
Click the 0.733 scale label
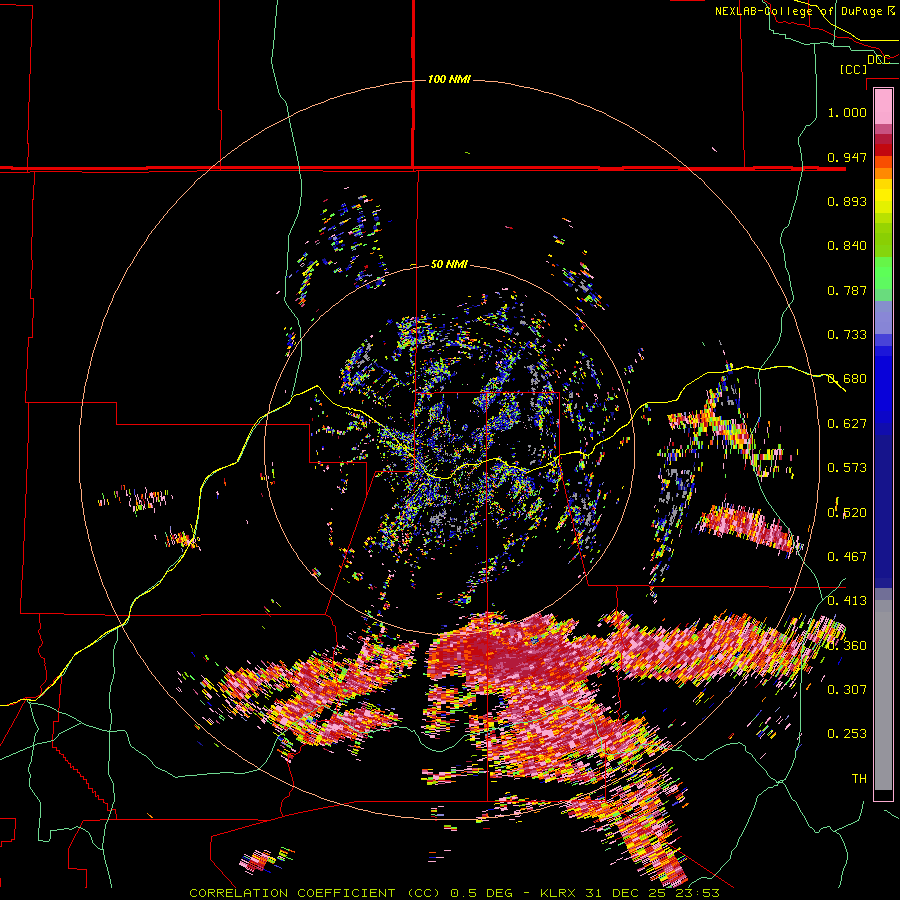(847, 335)
